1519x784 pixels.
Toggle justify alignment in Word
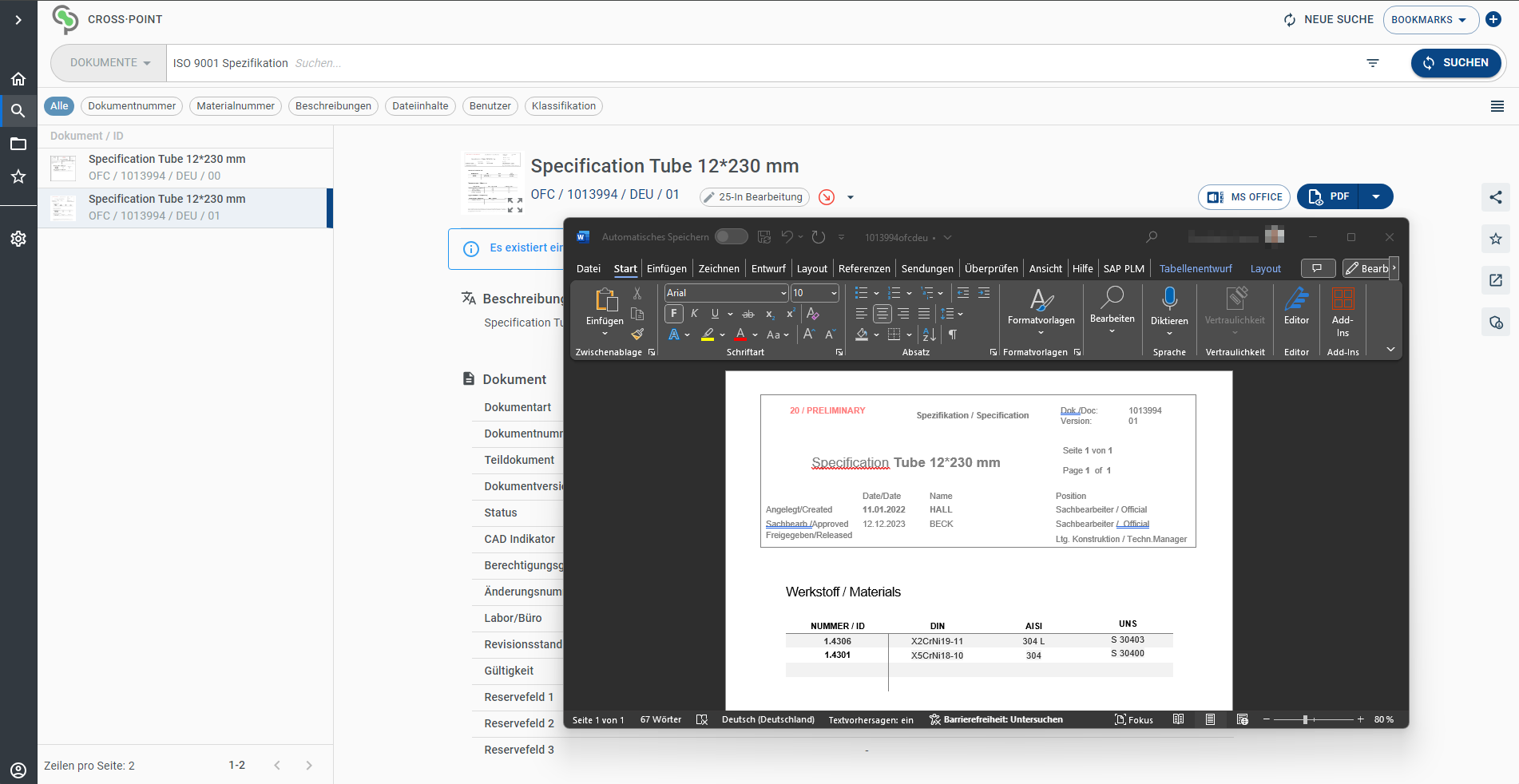tap(924, 314)
